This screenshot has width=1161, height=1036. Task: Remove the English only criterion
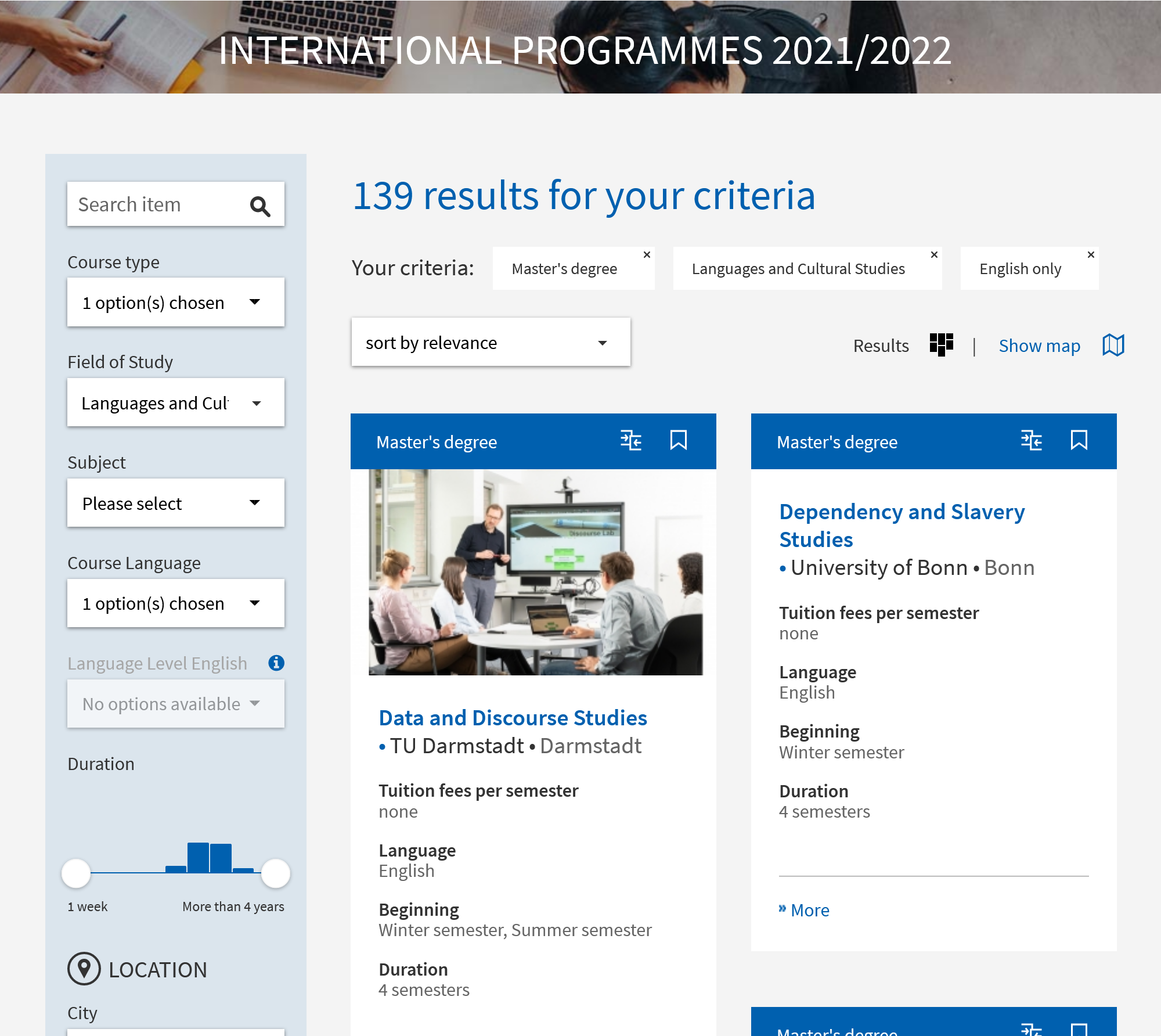1091,255
